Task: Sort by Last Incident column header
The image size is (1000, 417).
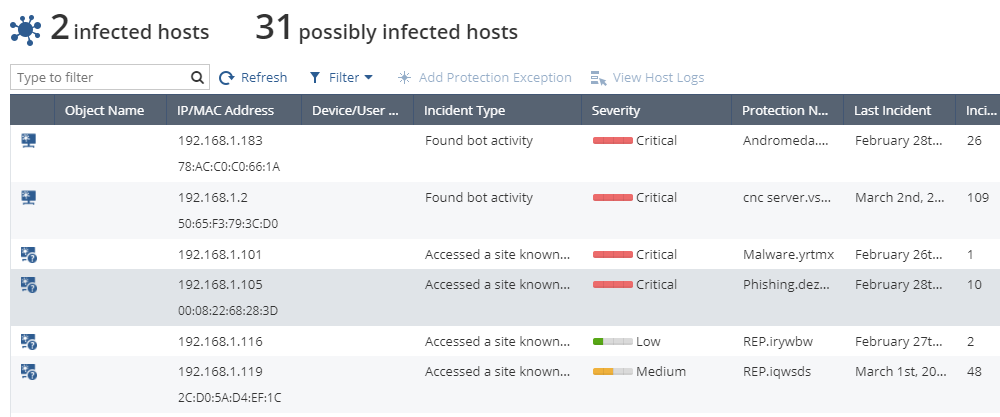Action: (892, 110)
